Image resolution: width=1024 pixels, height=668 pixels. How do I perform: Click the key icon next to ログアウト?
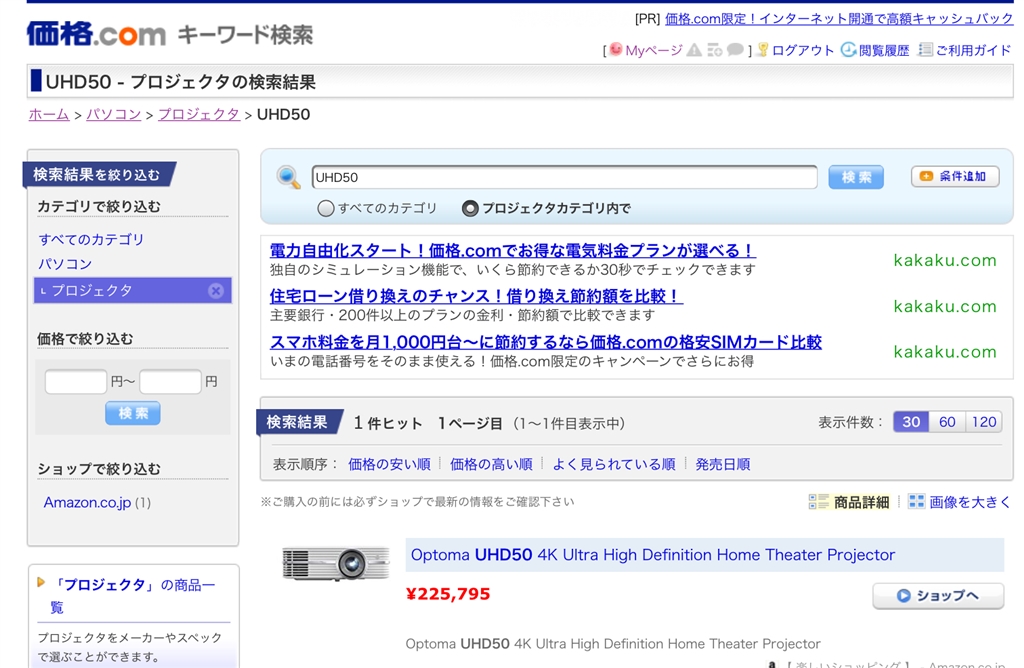click(x=763, y=50)
